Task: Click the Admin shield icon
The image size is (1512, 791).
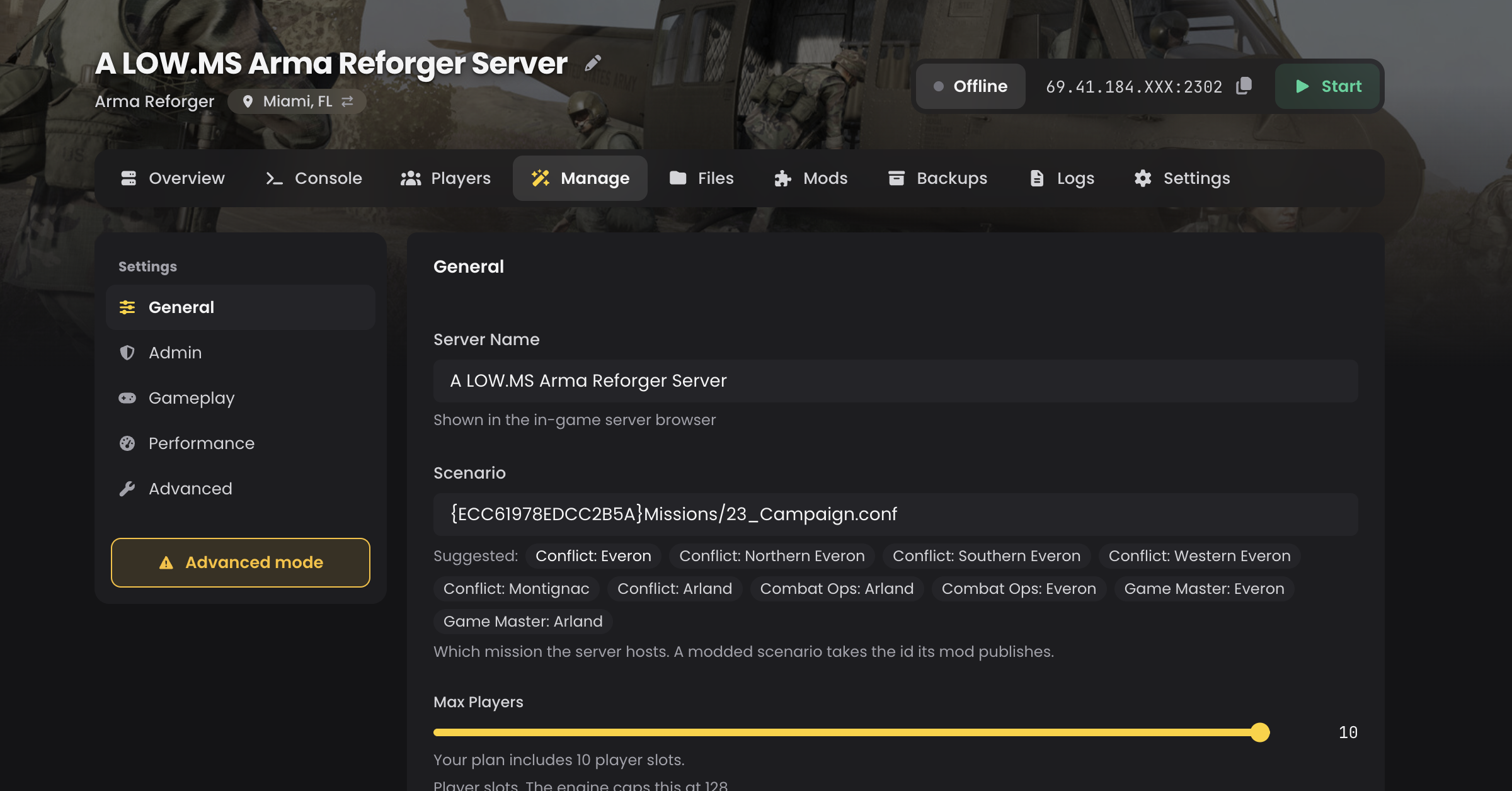Action: click(x=127, y=353)
